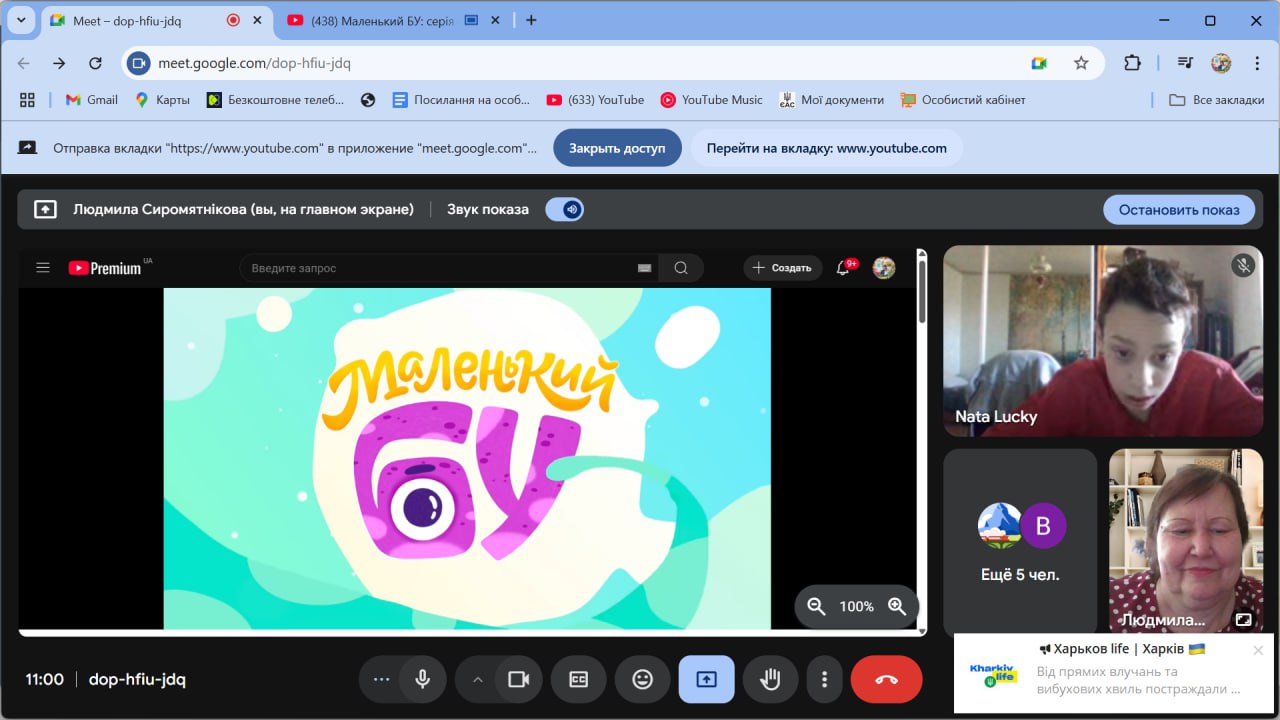Select Nata Lucky's video tile
Image resolution: width=1280 pixels, height=720 pixels.
click(x=1103, y=341)
